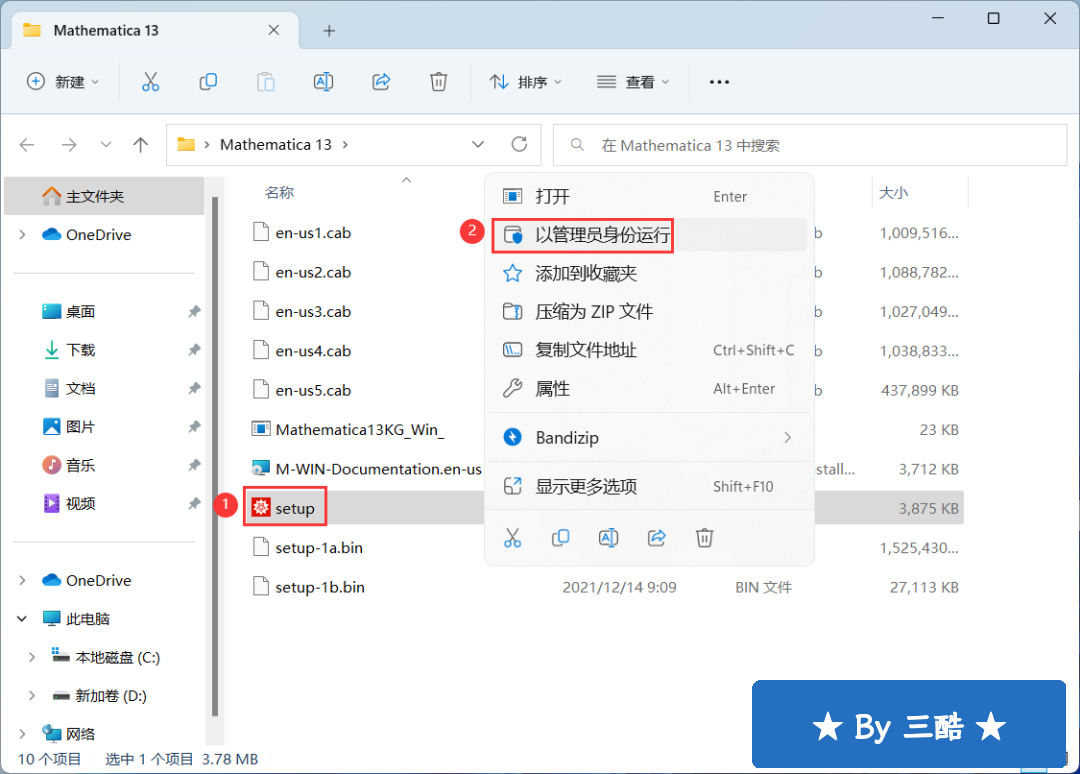This screenshot has width=1080, height=774.
Task: Share via the context menu share icon
Action: pos(656,538)
